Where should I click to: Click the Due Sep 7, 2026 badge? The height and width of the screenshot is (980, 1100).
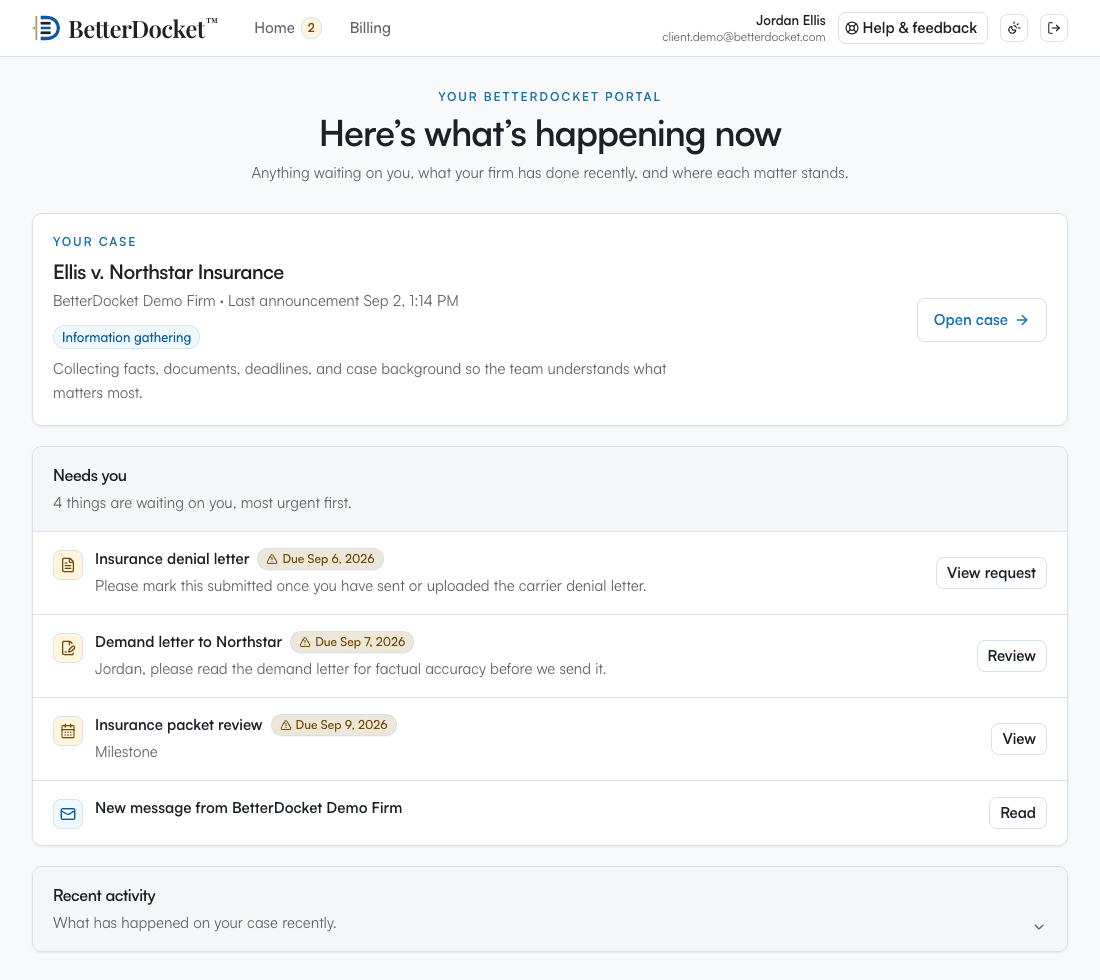point(352,642)
